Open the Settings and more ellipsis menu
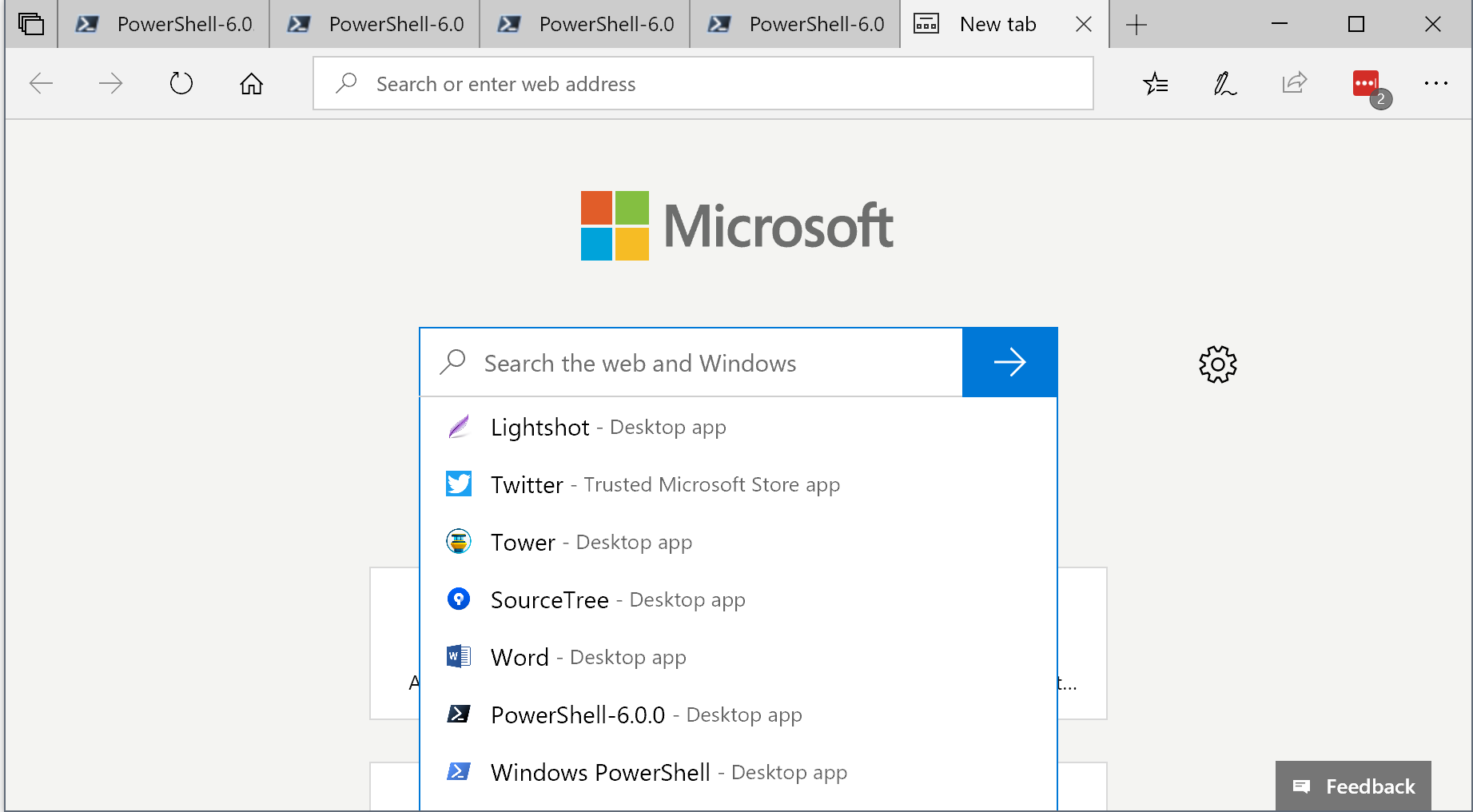Screen dimensions: 1473x812 pos(1436,83)
